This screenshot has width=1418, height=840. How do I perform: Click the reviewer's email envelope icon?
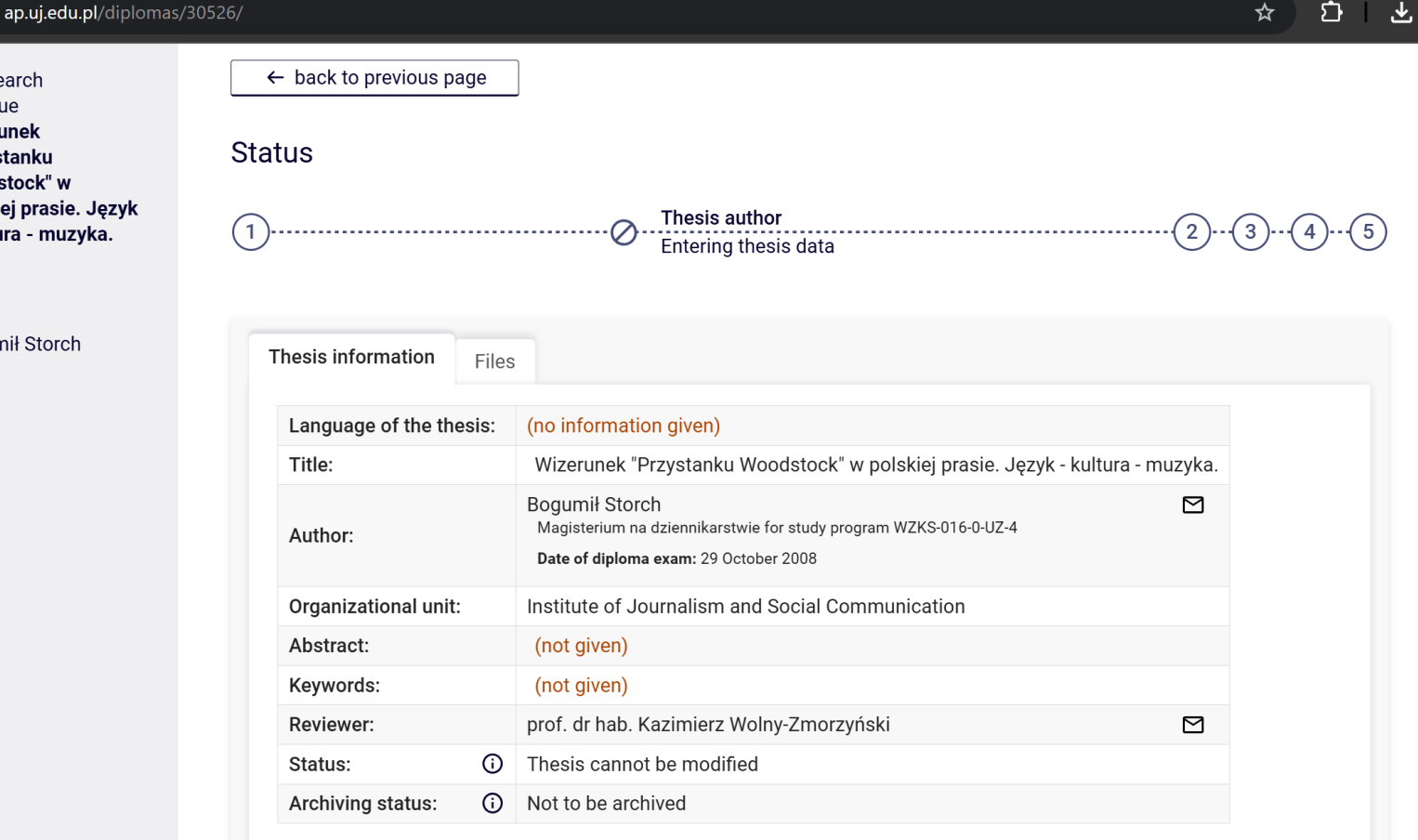point(1192,725)
